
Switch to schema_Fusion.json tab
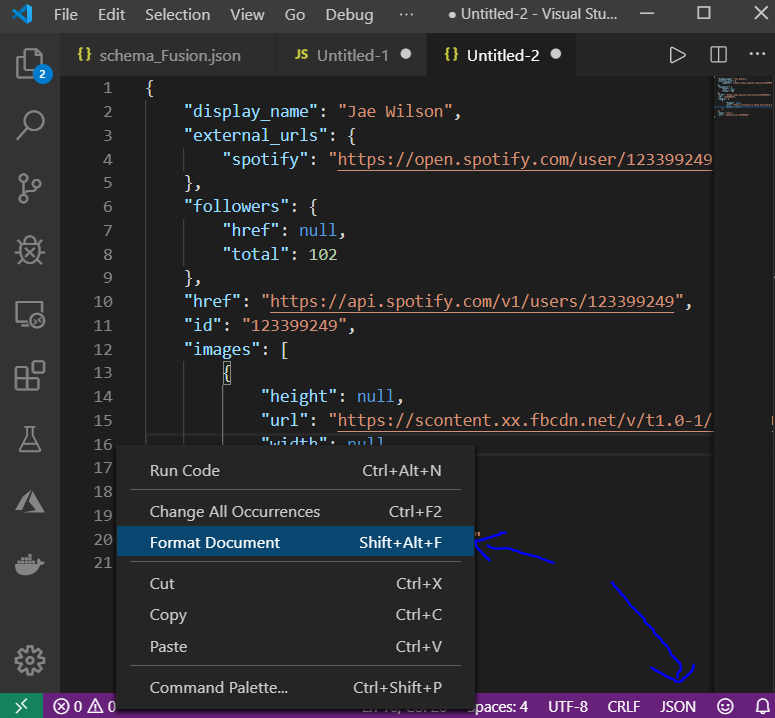168,55
